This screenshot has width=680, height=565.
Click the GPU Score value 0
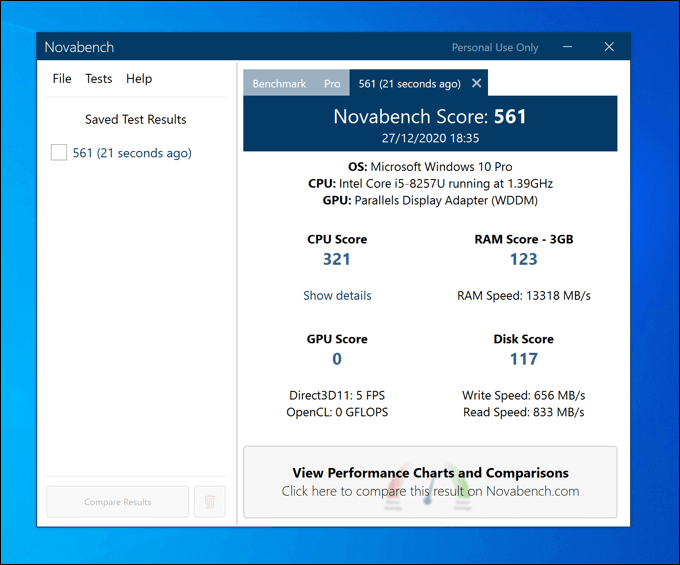coord(337,359)
